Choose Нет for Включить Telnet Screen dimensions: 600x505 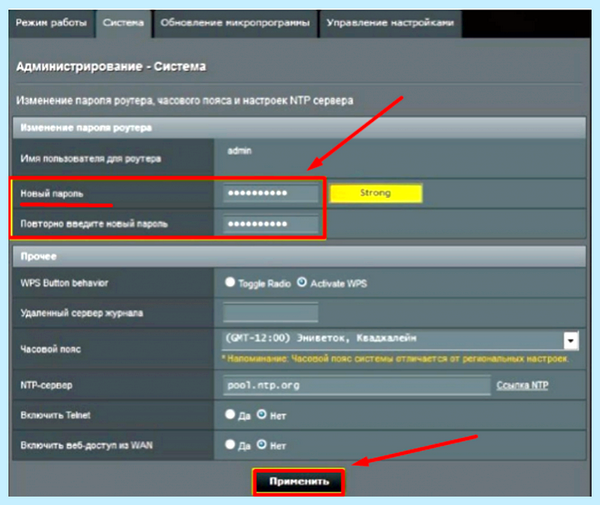[x=261, y=414]
